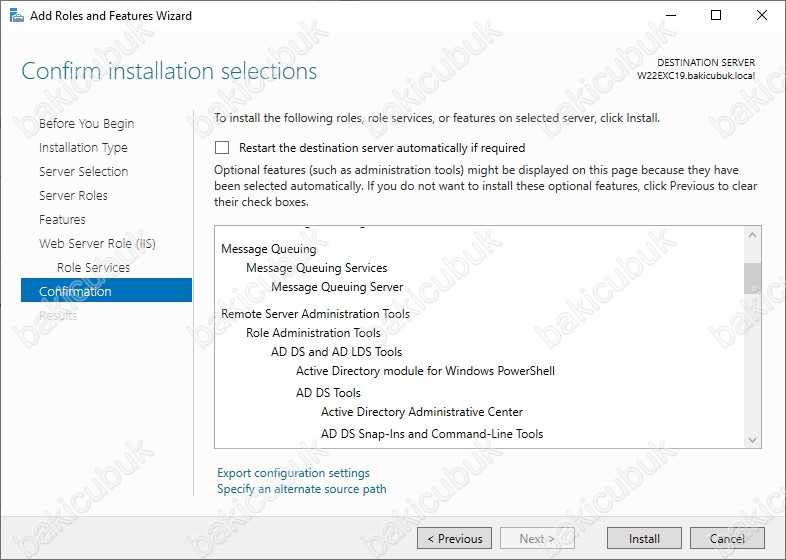786x560 pixels.
Task: Go to Before You Begin step
Action: coord(86,123)
